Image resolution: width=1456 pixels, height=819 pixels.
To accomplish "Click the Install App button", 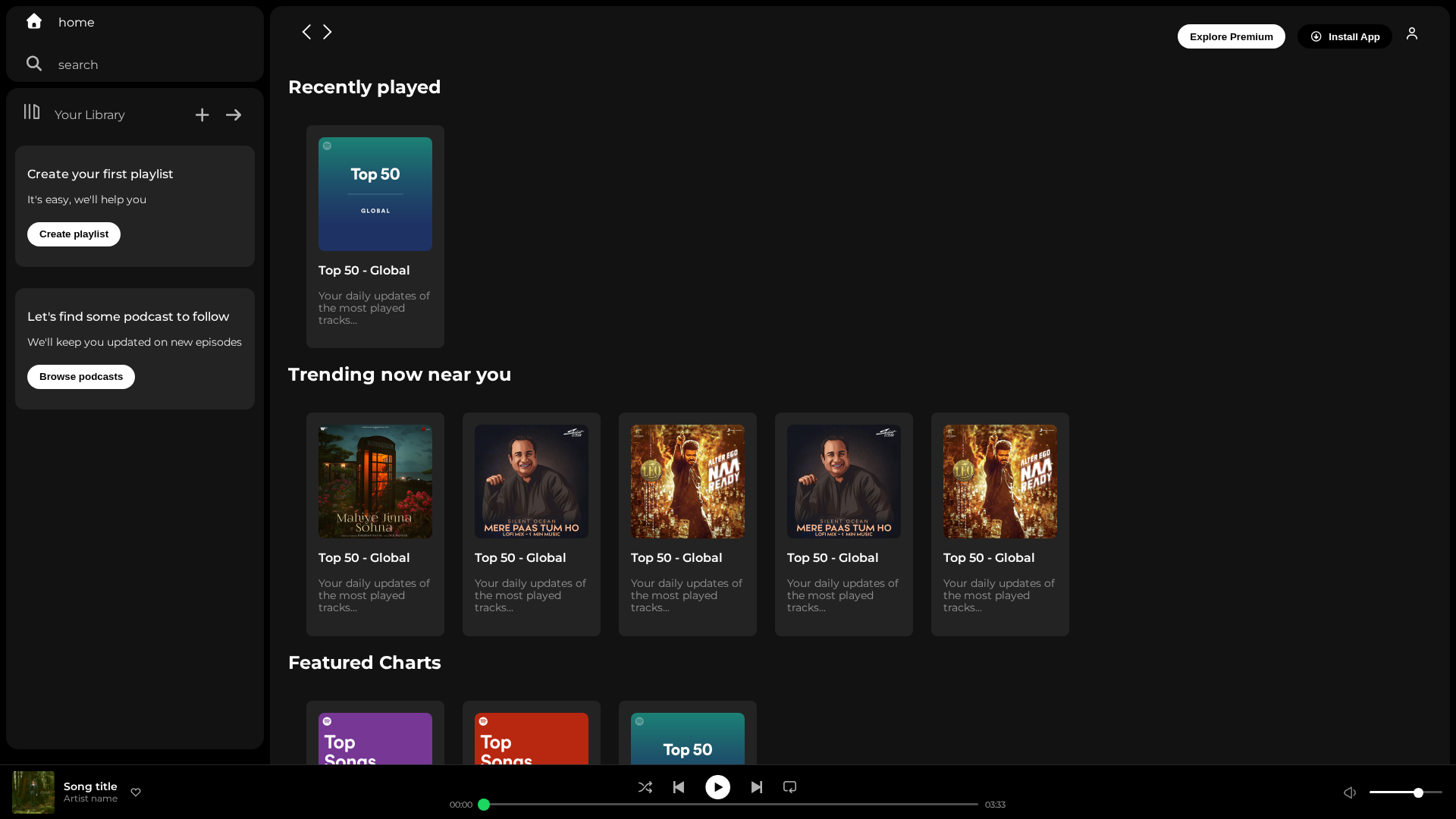I will click(x=1345, y=36).
